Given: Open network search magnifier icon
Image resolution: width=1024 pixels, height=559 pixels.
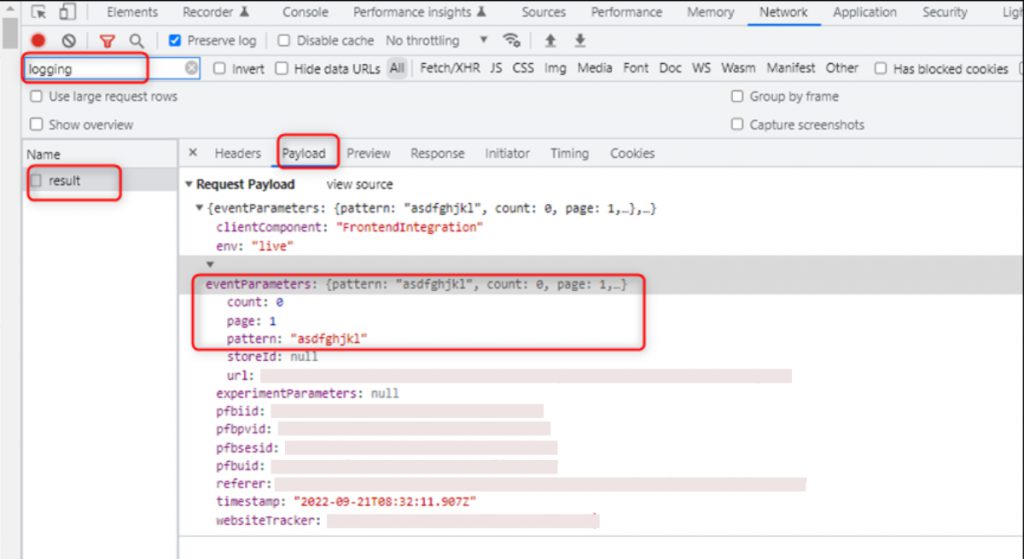Looking at the screenshot, I should pos(136,41).
